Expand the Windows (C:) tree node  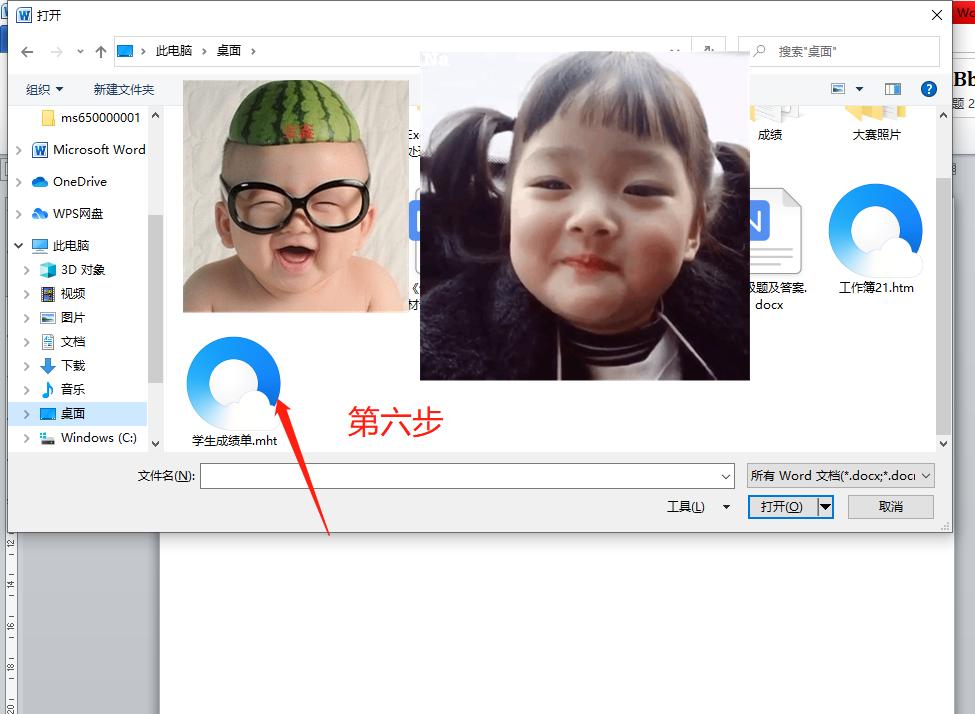coord(26,437)
